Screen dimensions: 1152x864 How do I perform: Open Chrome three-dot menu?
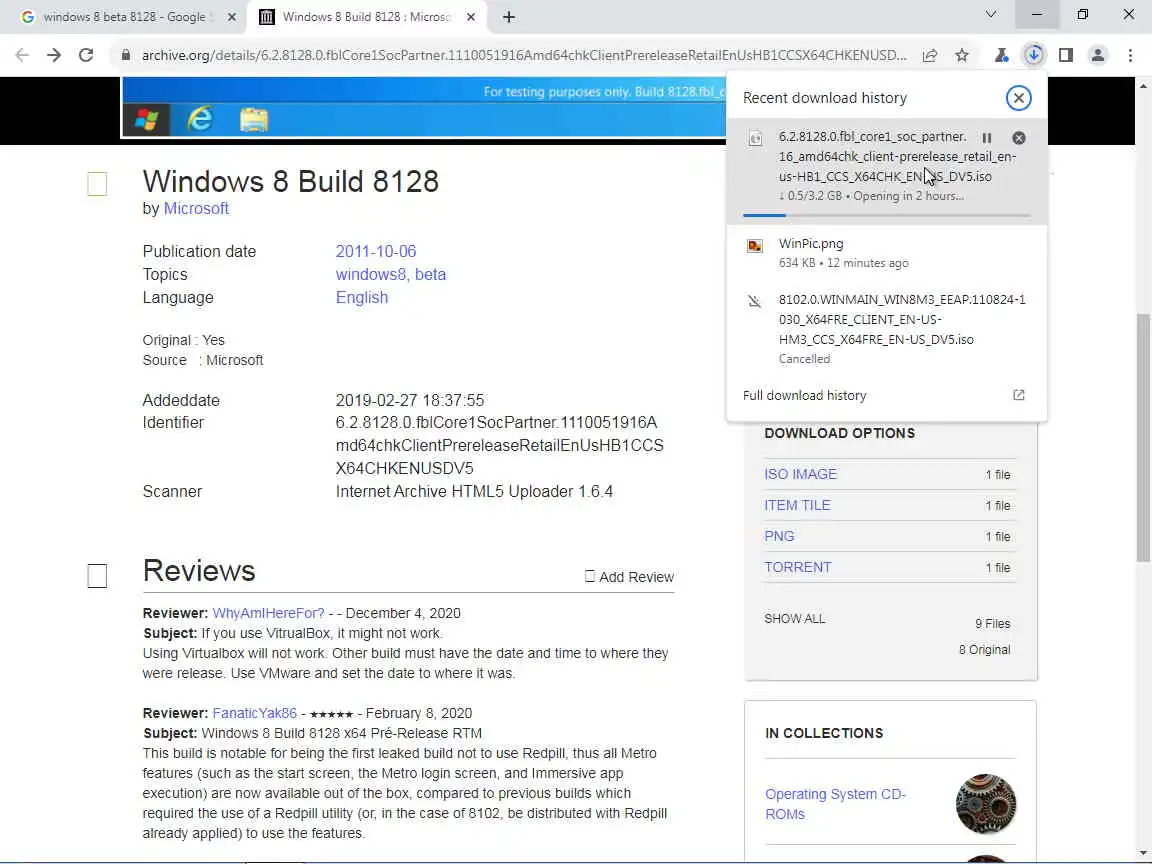tap(1130, 55)
